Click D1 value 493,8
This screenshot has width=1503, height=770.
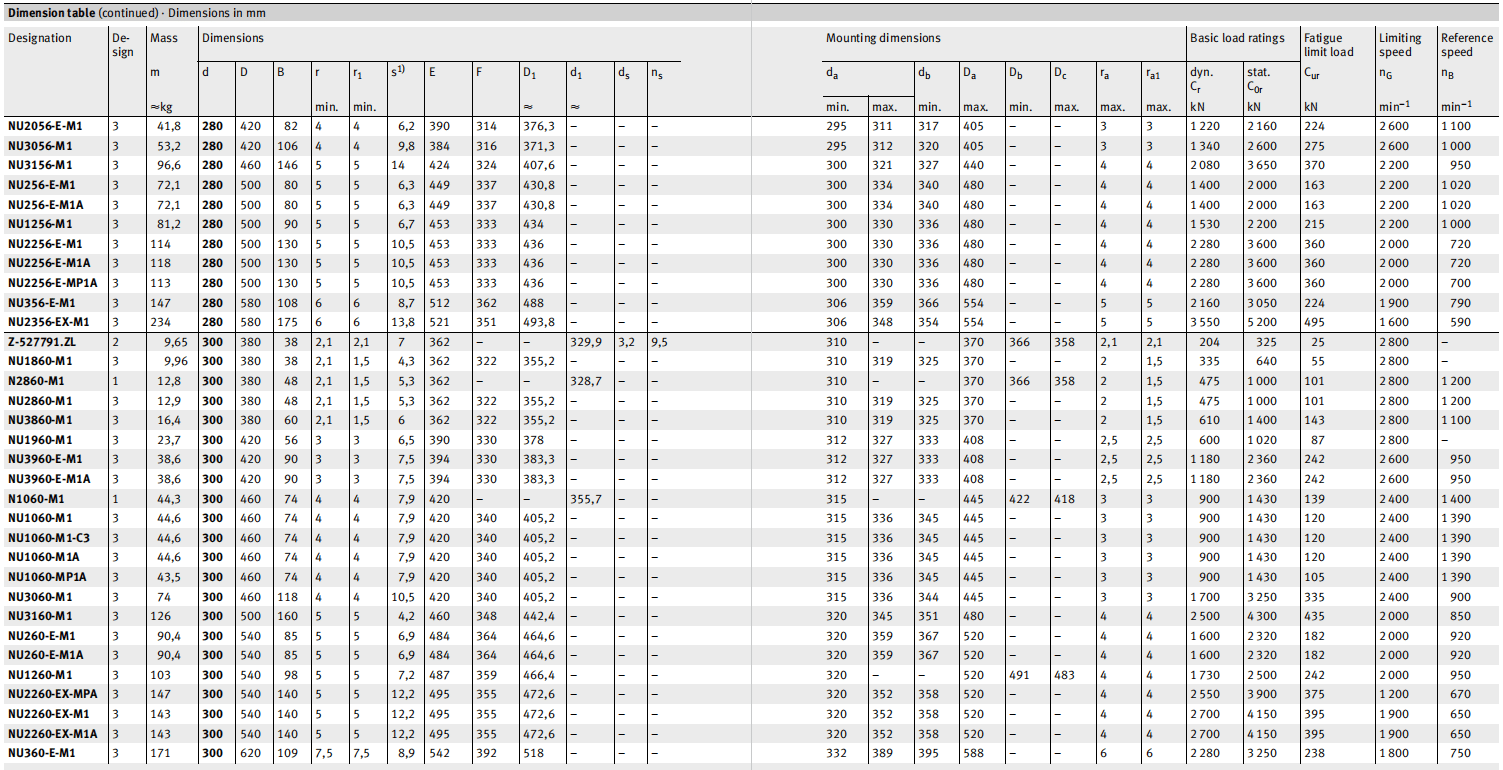click(x=538, y=322)
